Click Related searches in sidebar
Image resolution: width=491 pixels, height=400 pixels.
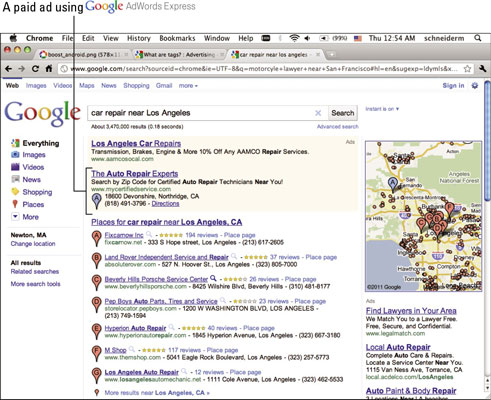[x=35, y=271]
